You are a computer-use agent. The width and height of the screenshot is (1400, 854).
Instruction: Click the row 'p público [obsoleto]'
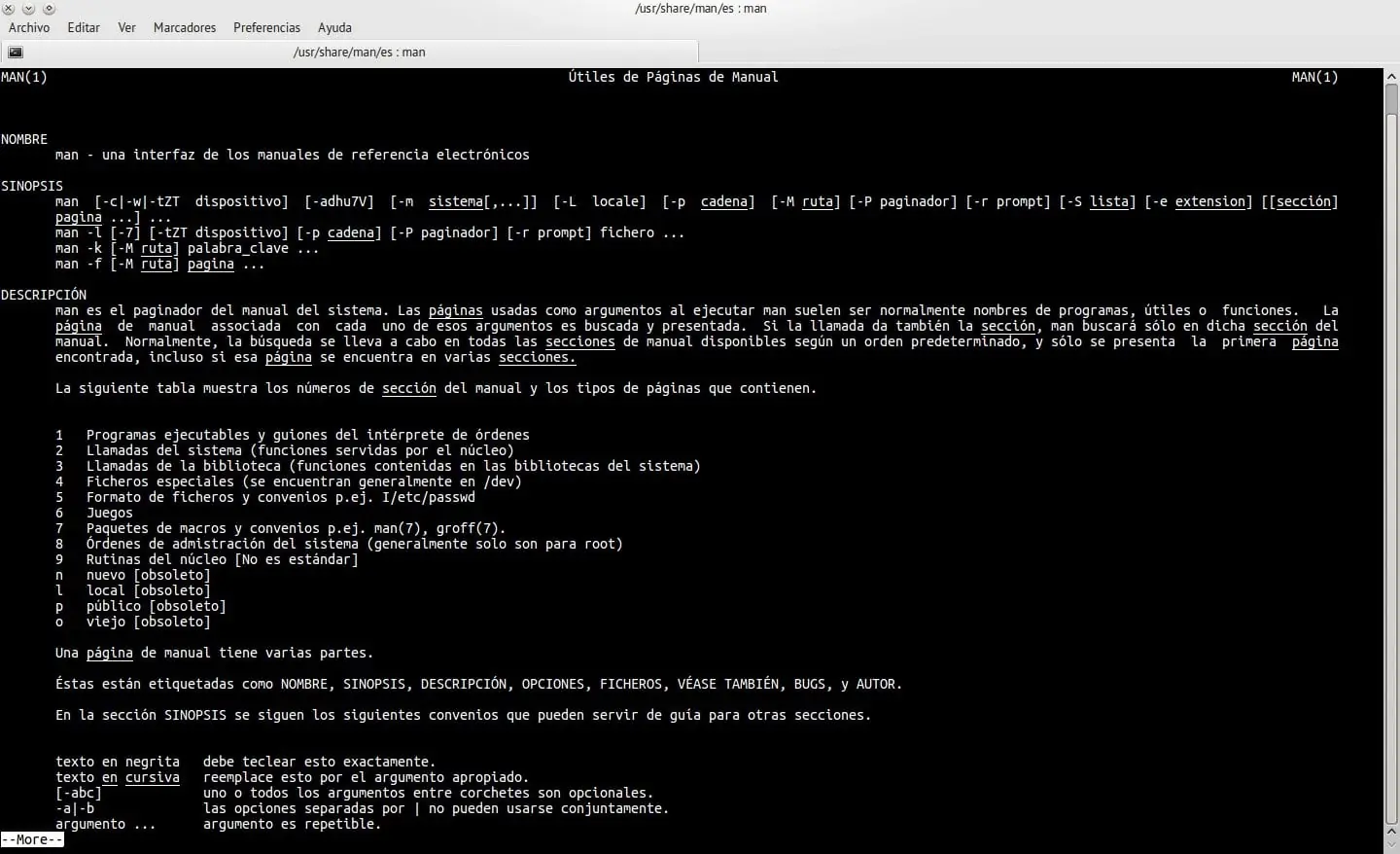pos(141,606)
